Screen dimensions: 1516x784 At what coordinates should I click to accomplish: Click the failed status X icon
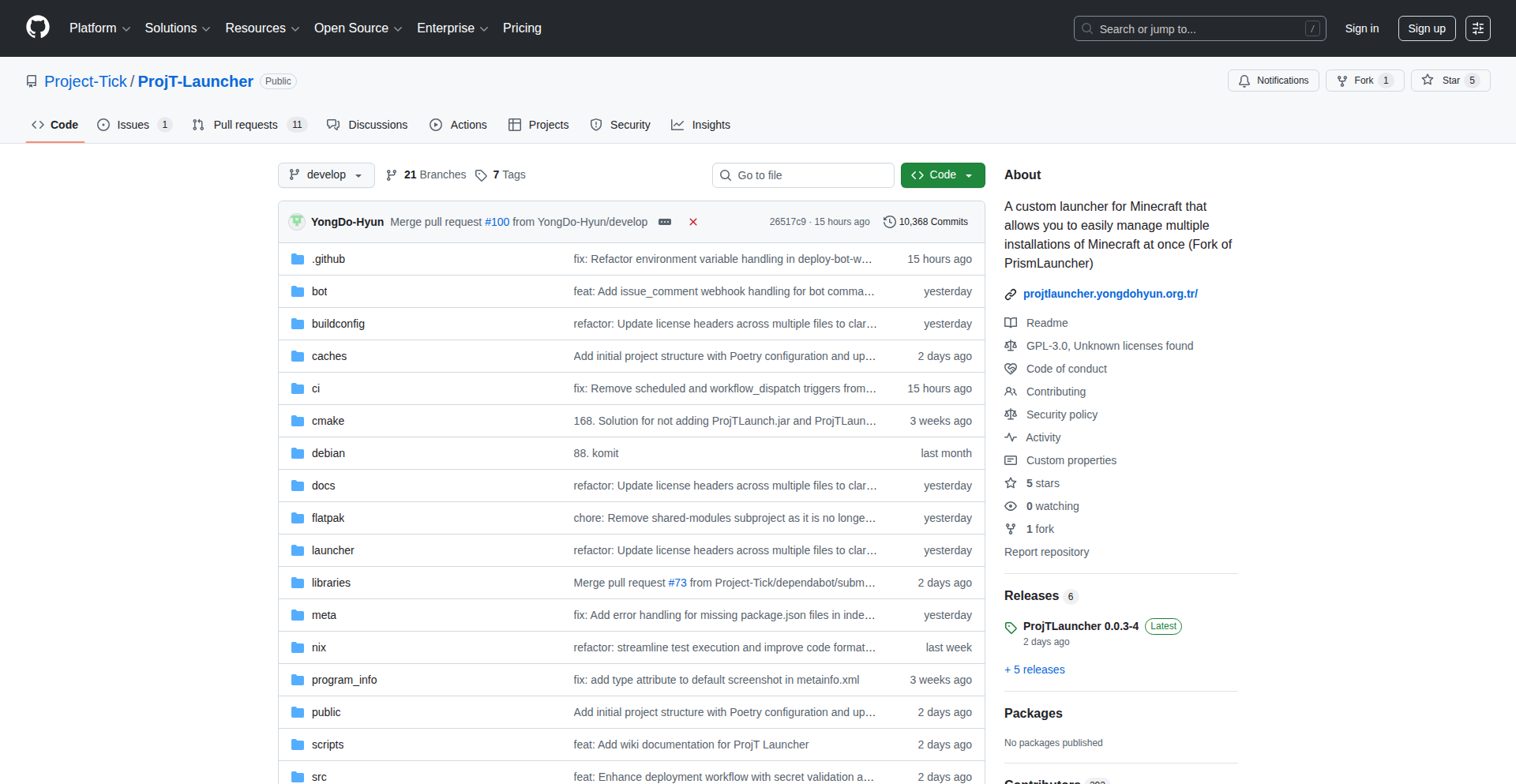click(x=692, y=222)
